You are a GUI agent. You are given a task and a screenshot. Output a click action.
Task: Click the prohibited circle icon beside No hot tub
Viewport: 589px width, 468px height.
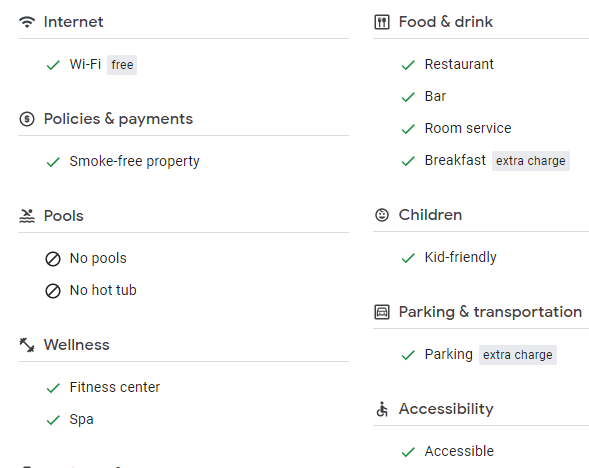[x=53, y=291]
